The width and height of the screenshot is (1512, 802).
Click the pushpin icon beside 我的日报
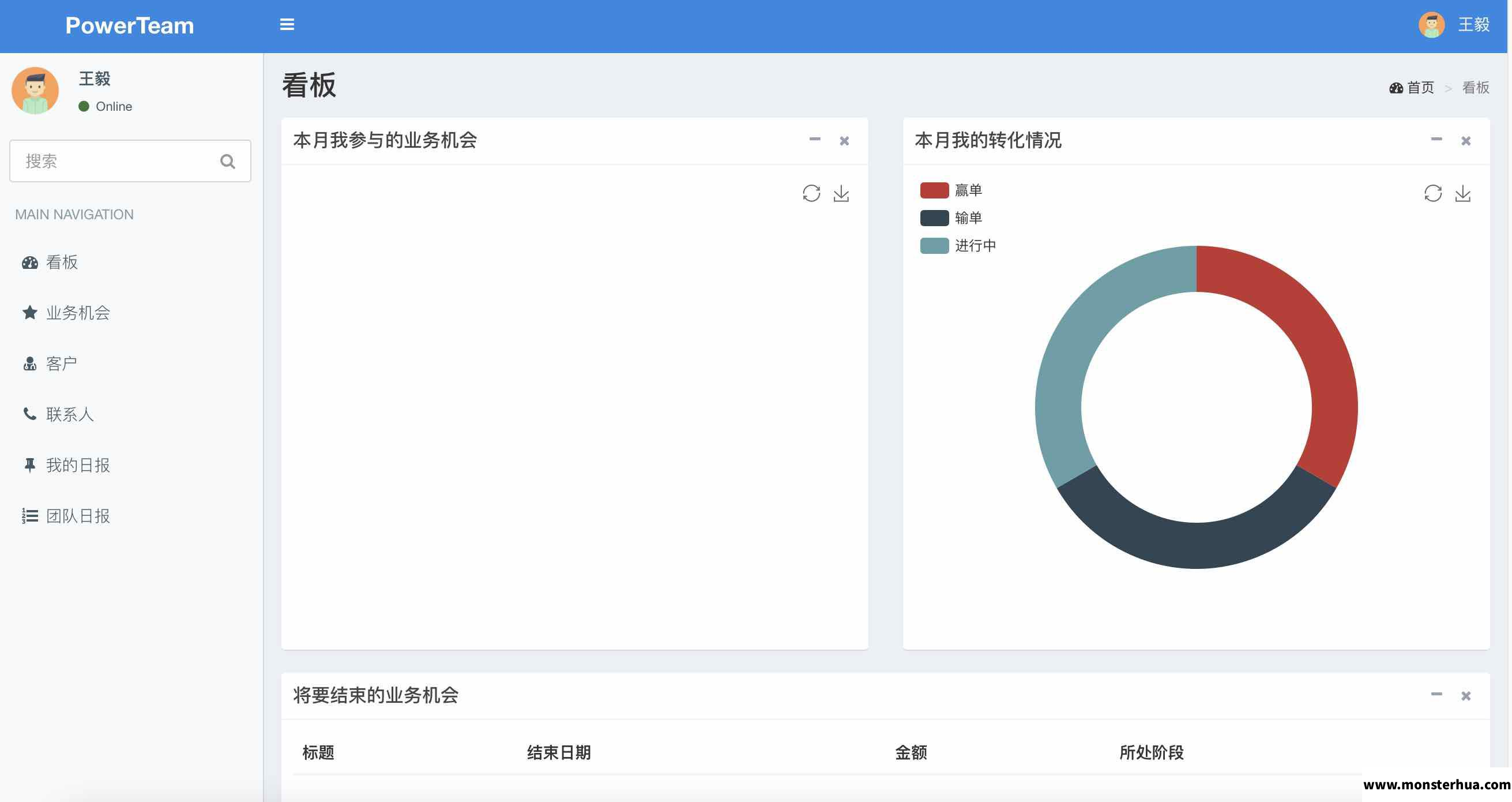pyautogui.click(x=30, y=465)
